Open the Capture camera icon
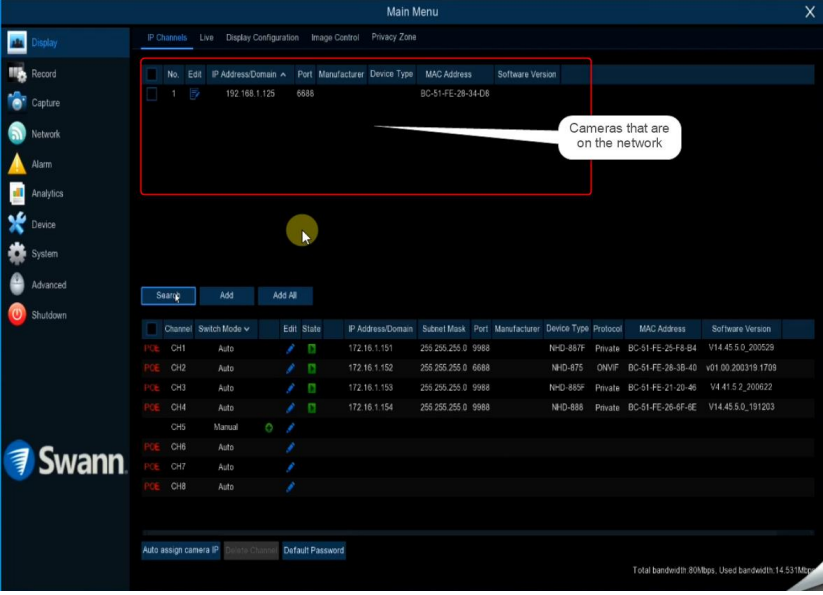The image size is (823, 595). coord(17,103)
